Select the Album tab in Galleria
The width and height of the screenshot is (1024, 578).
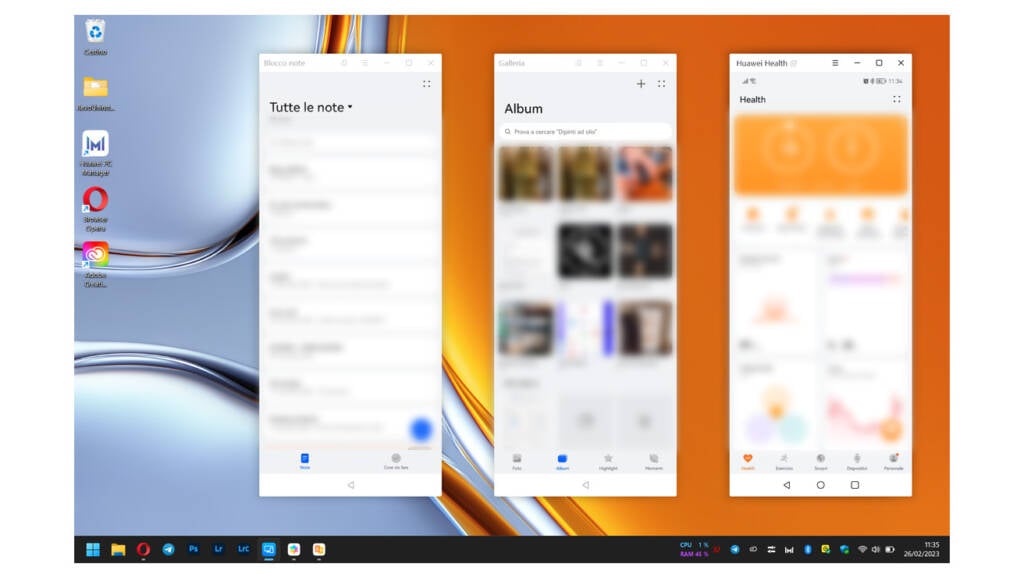(x=562, y=462)
